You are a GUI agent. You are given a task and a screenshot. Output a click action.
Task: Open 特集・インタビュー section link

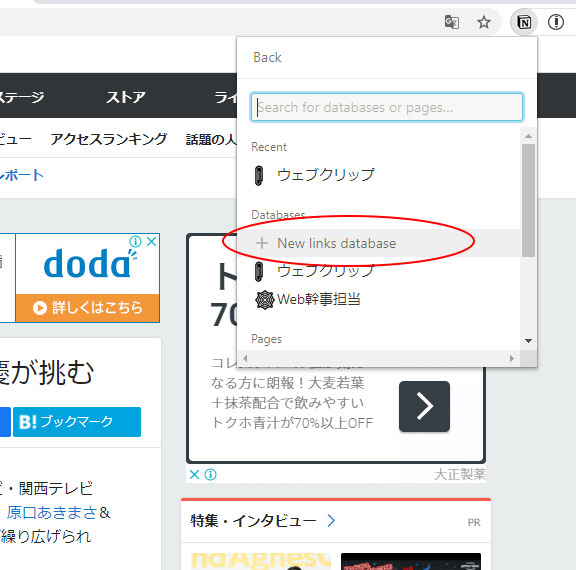tap(253, 521)
